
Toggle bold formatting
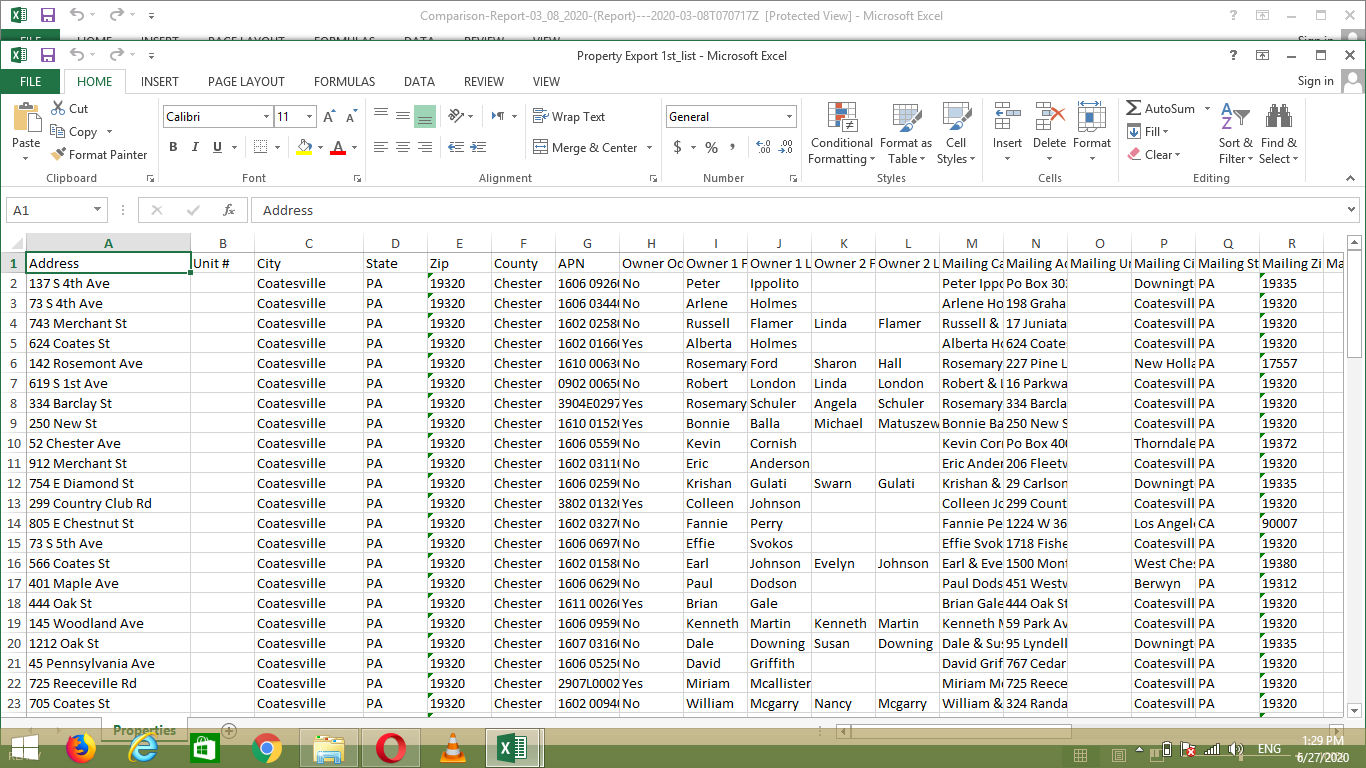pos(172,146)
